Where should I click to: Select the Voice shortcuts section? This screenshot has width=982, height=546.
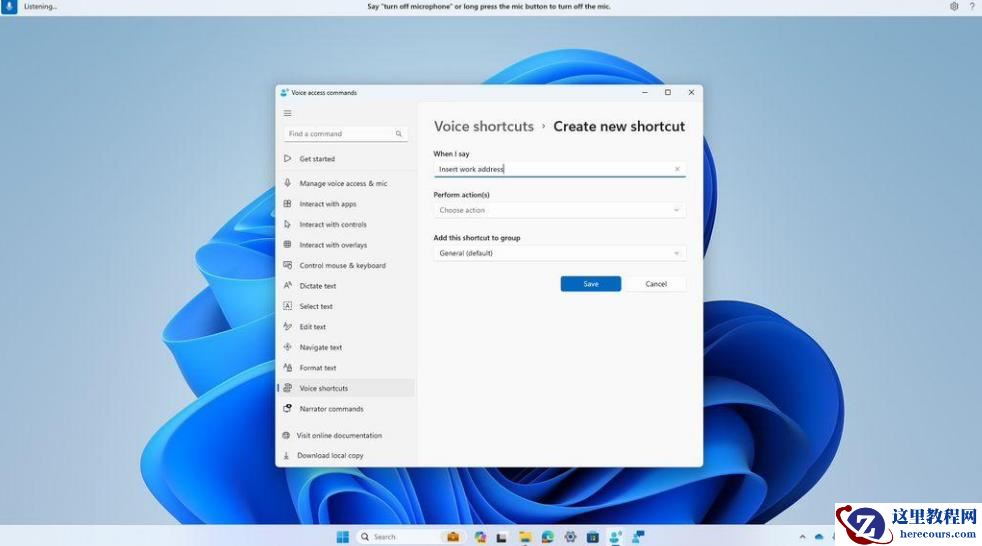(x=345, y=388)
